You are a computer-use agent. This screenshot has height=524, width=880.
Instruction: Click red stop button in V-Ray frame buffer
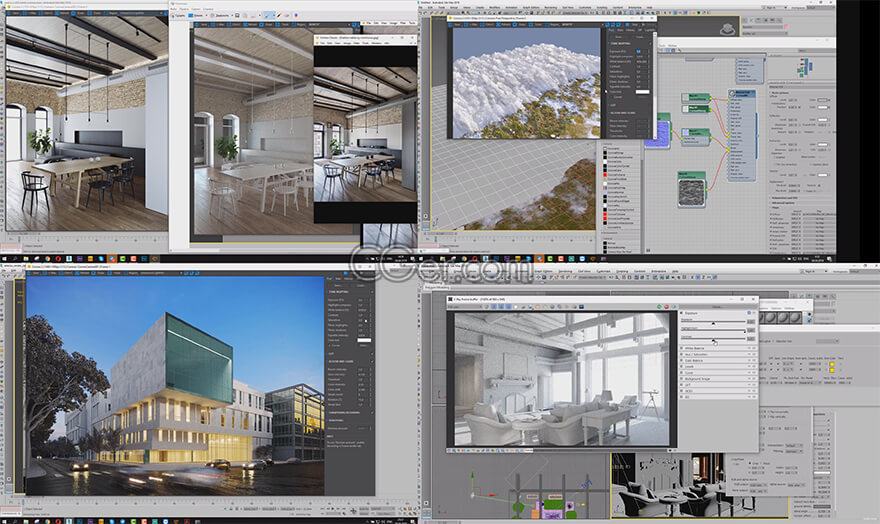click(x=666, y=307)
